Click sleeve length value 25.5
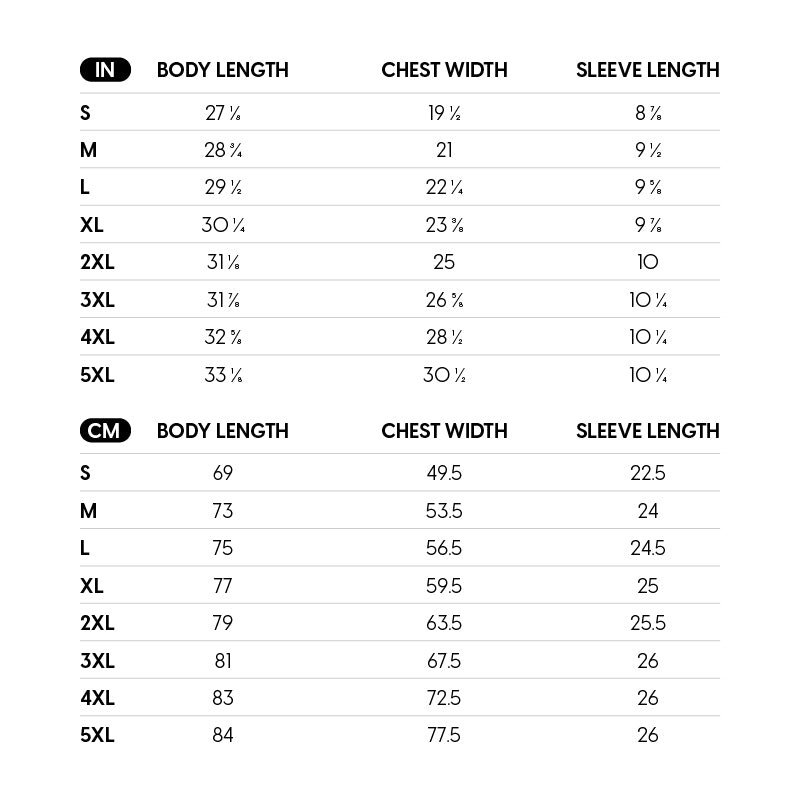Image resolution: width=800 pixels, height=800 pixels. click(648, 623)
